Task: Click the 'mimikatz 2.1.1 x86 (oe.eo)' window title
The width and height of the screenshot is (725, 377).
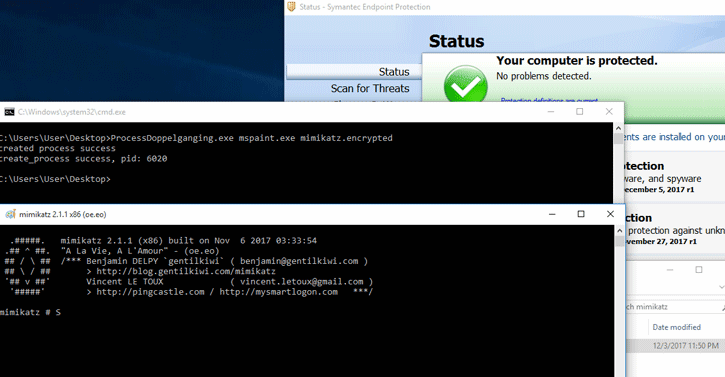Action: click(x=62, y=214)
